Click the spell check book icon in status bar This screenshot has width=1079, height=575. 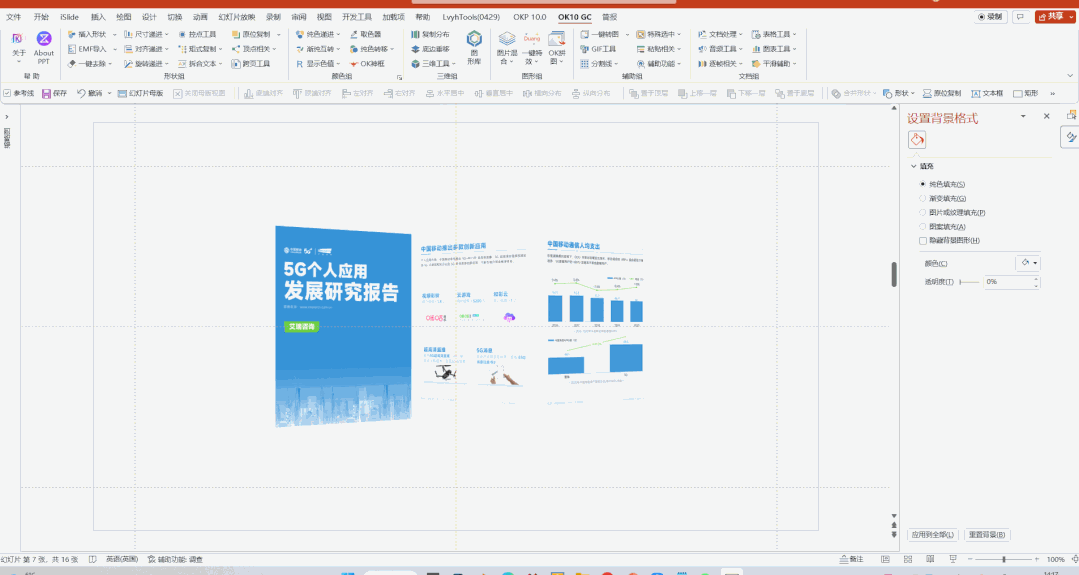tap(93, 559)
